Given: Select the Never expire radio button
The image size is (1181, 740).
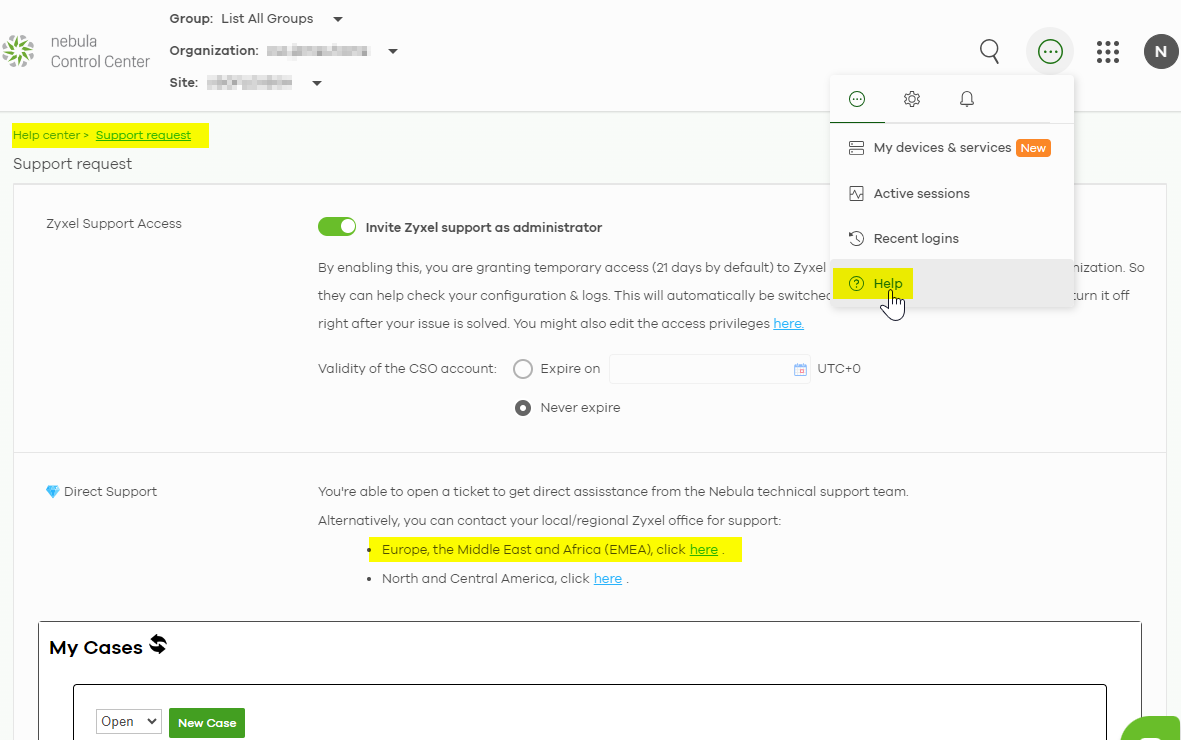Looking at the screenshot, I should pyautogui.click(x=523, y=408).
